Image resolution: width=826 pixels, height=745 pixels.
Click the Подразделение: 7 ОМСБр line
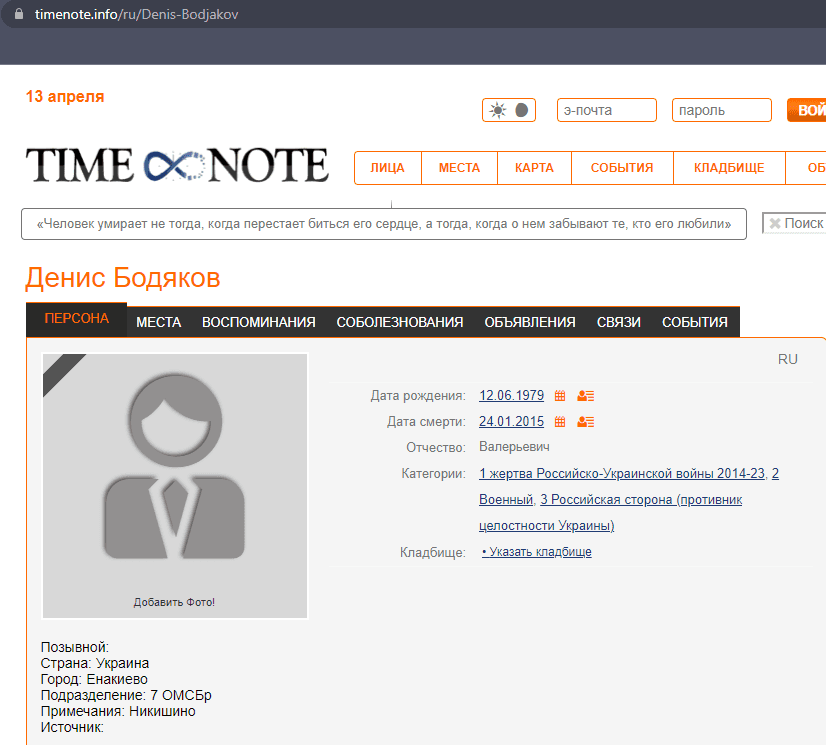126,695
